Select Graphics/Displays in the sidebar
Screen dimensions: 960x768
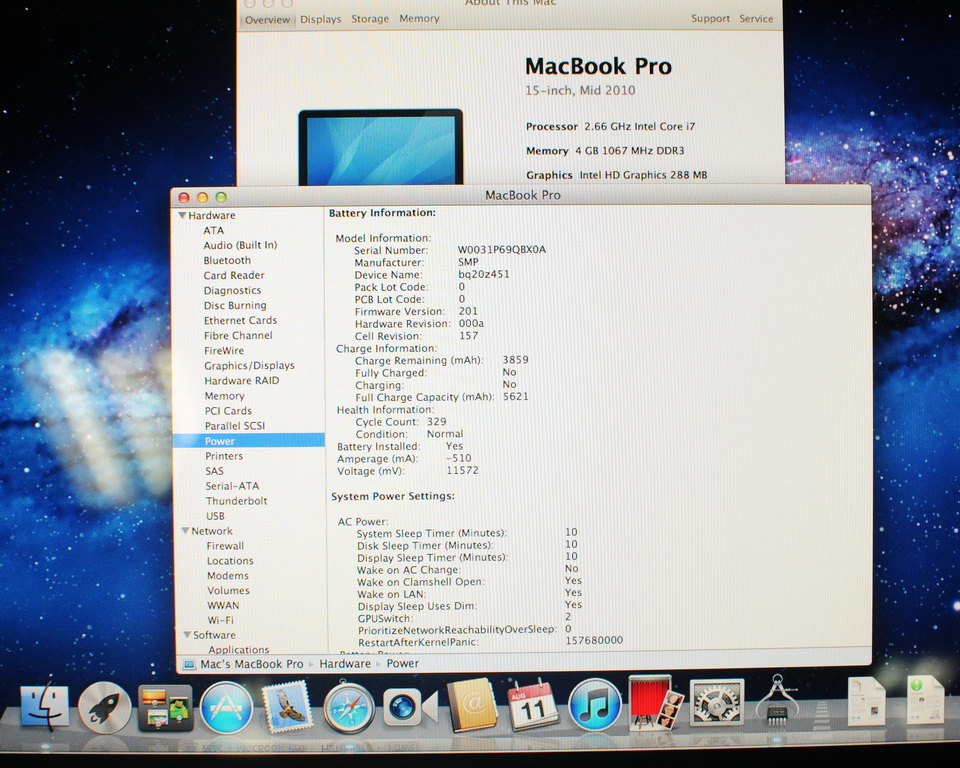click(249, 366)
